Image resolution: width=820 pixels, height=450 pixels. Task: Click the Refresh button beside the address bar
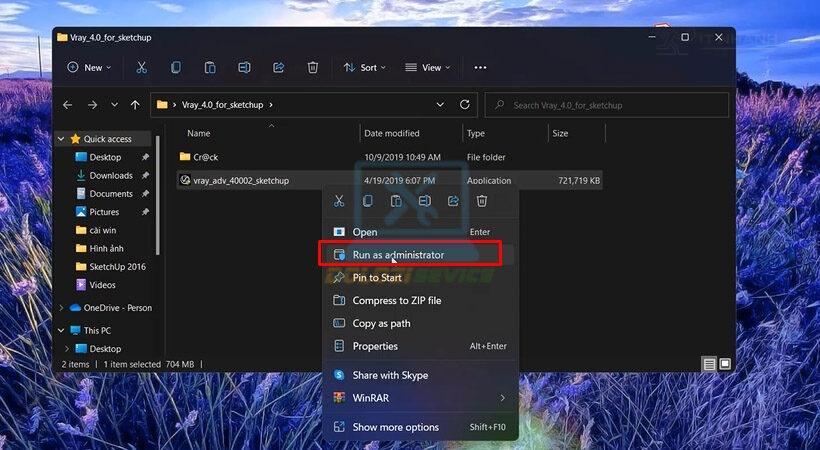coord(464,105)
